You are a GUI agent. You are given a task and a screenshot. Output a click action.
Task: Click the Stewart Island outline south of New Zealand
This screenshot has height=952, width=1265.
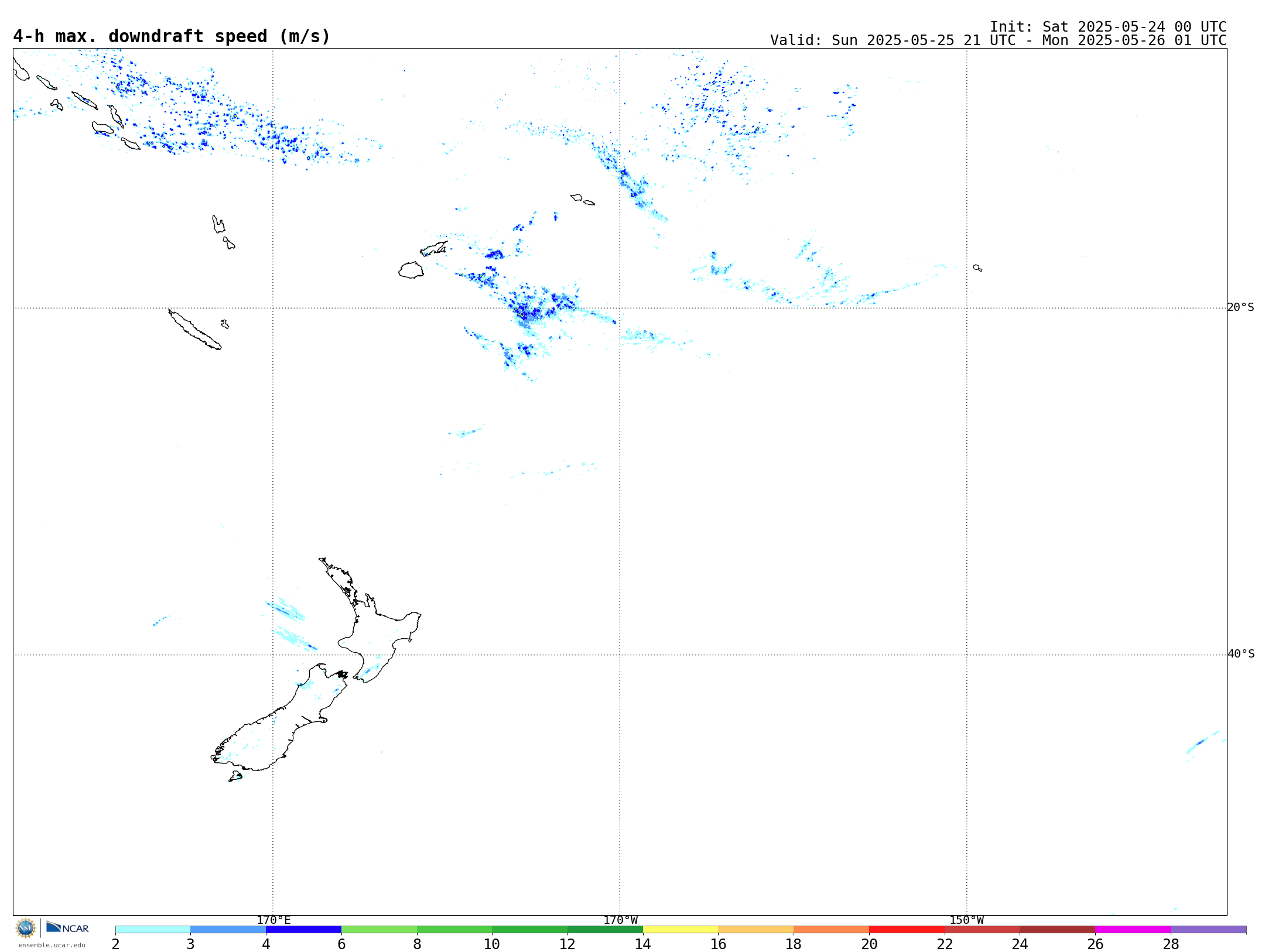point(235,776)
